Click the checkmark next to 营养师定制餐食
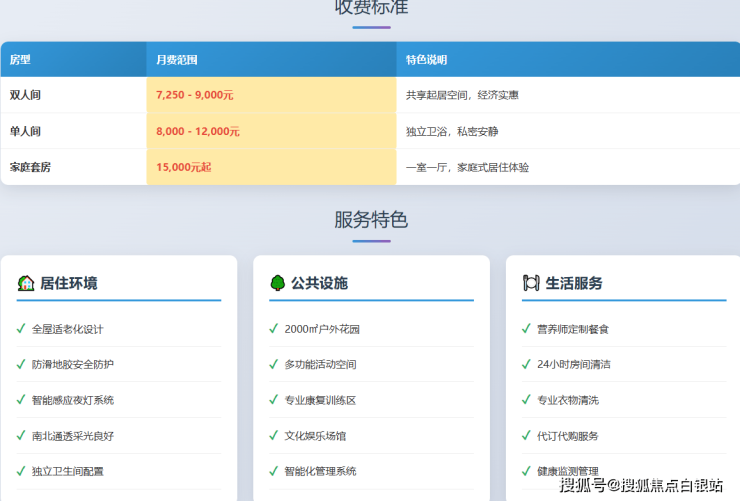Viewport: 740px width, 501px height. point(526,328)
